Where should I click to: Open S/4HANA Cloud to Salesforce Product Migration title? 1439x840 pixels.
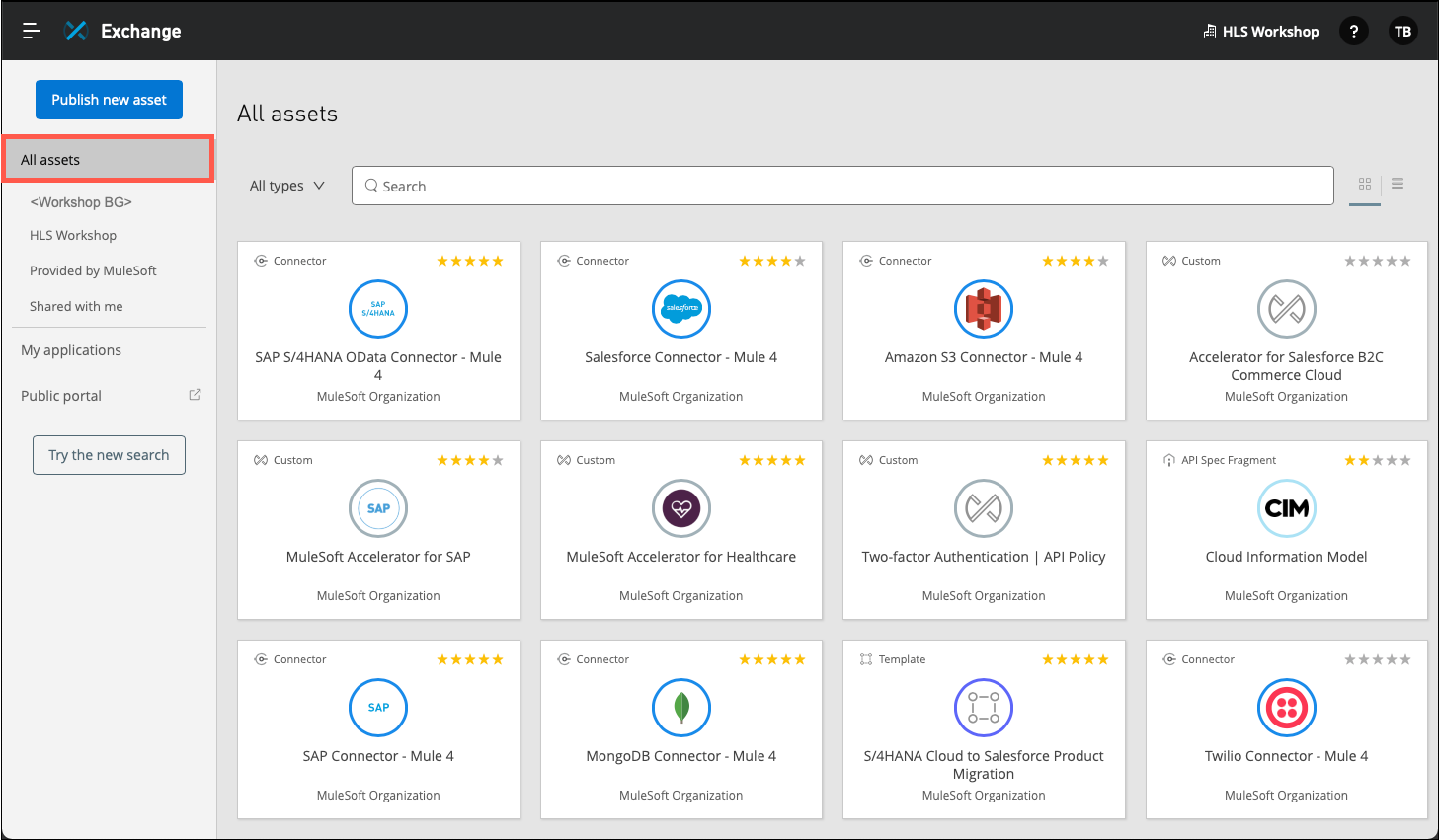click(984, 765)
